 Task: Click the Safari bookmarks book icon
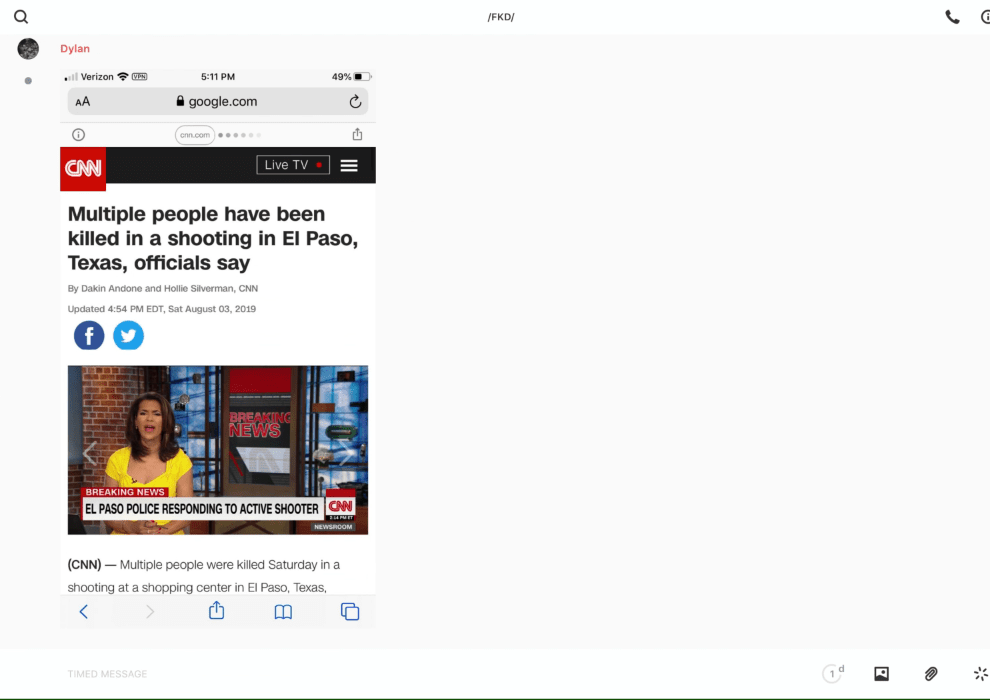click(283, 612)
